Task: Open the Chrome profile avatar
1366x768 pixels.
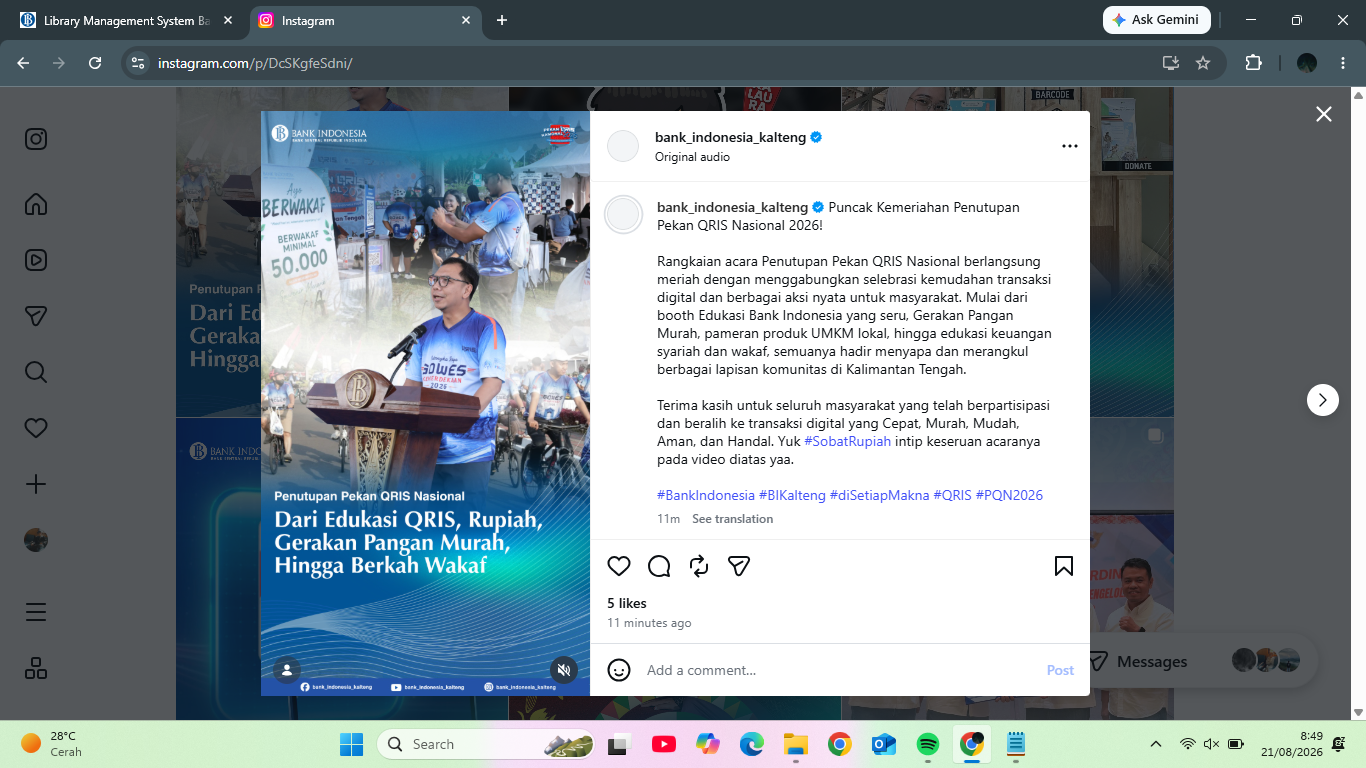Action: [x=1307, y=63]
